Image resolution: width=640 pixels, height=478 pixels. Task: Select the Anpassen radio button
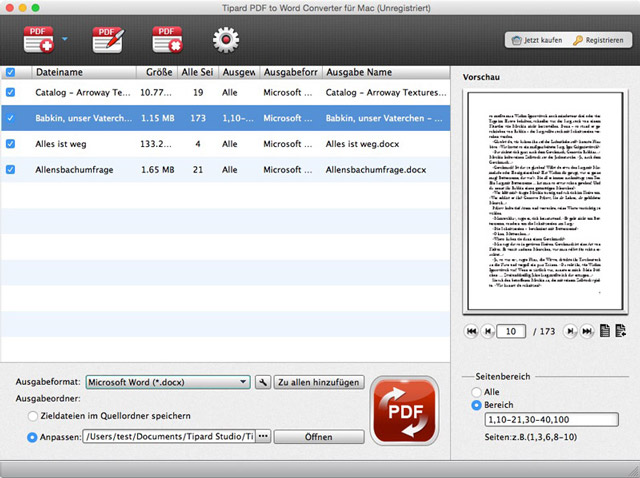coord(32,437)
